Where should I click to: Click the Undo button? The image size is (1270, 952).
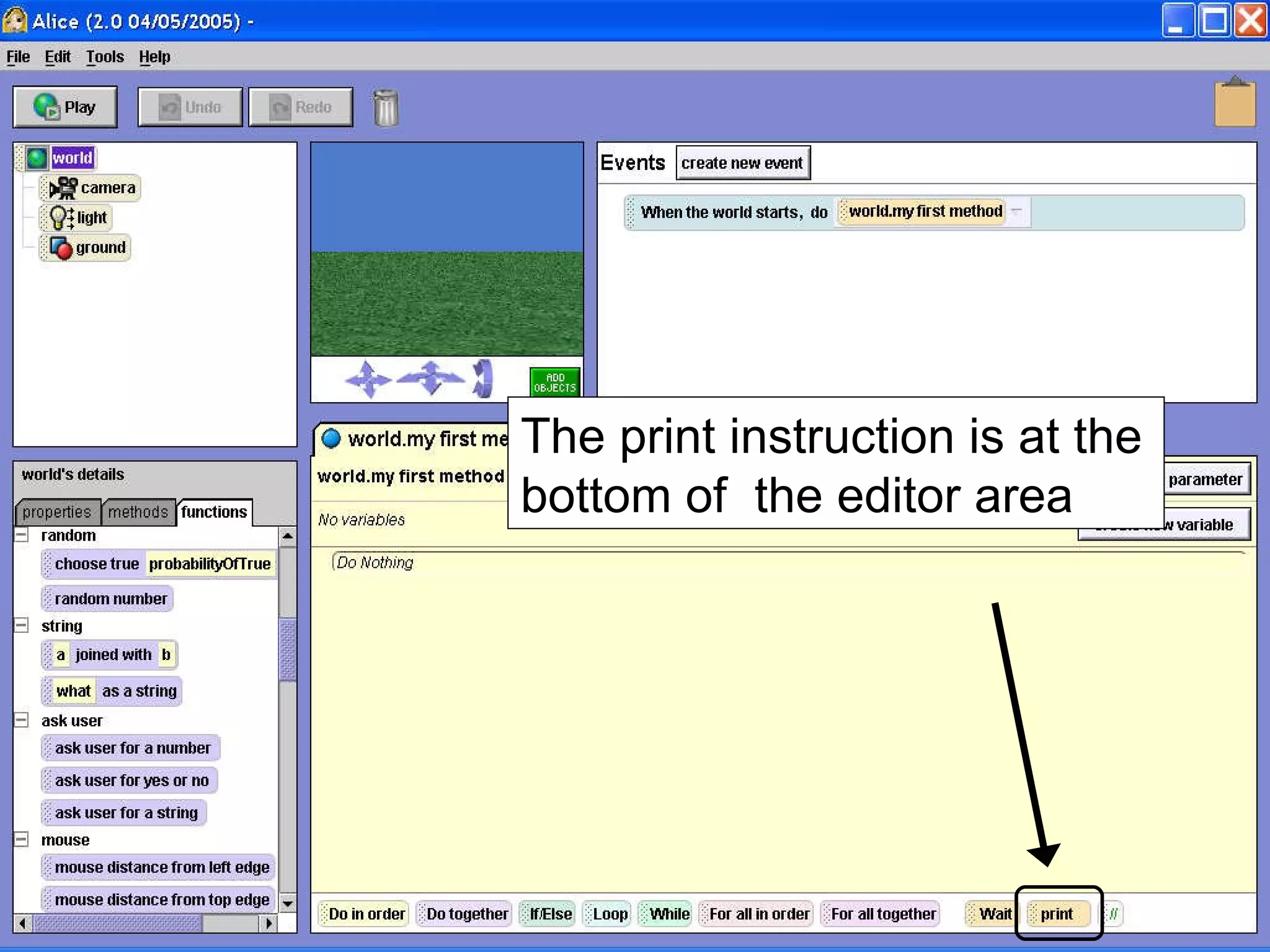tap(190, 107)
